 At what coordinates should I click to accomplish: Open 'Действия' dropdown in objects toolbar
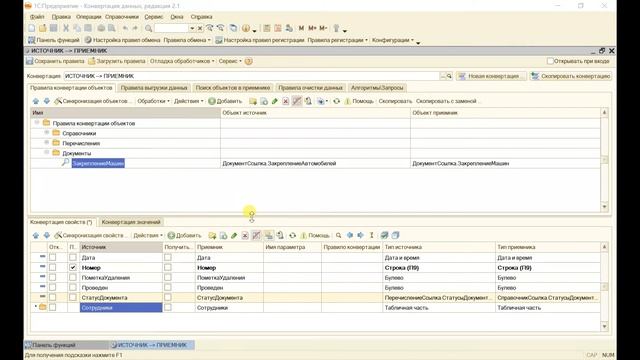(x=189, y=101)
